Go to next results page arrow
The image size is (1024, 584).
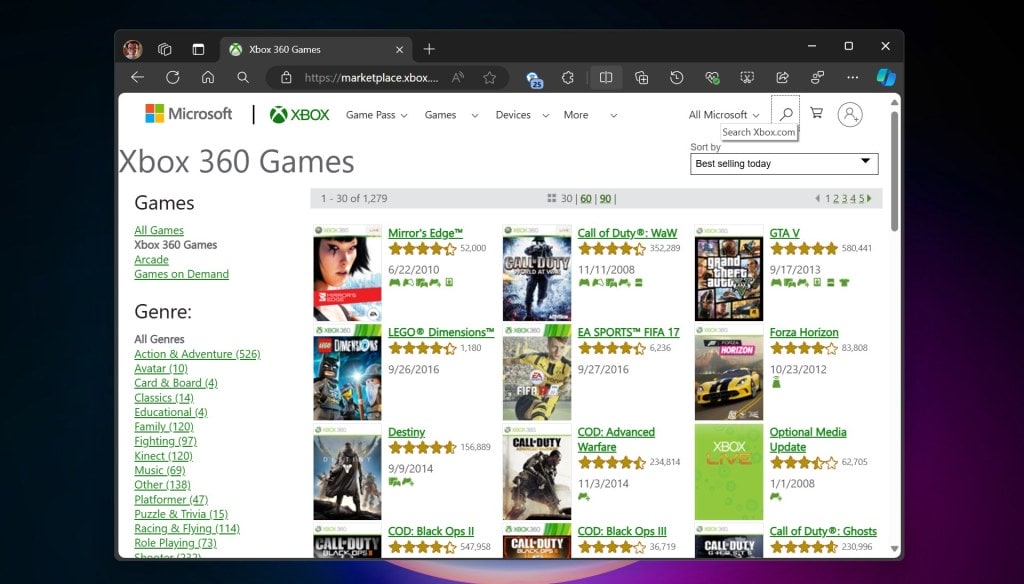[x=869, y=198]
